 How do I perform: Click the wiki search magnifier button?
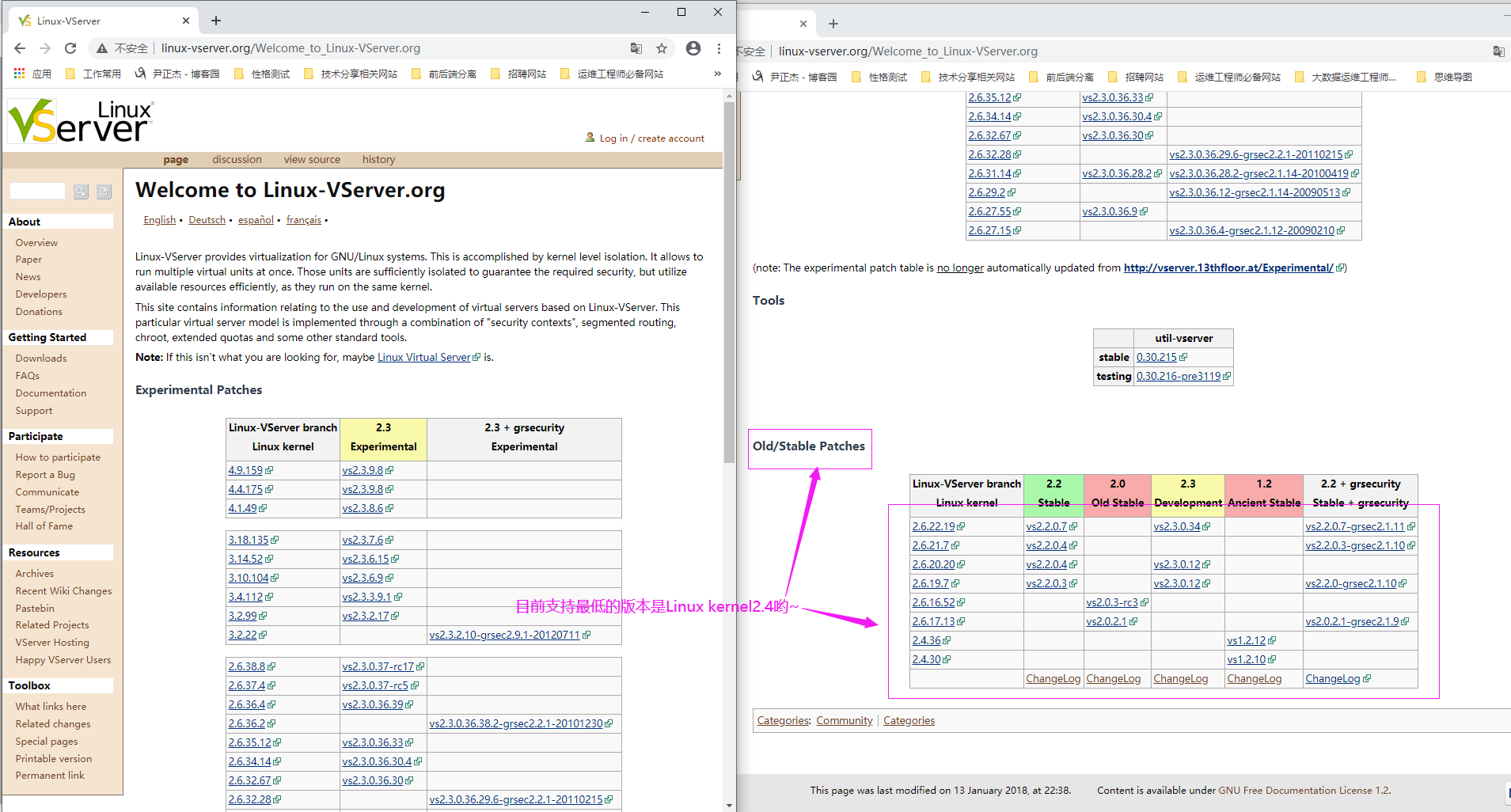point(81,192)
